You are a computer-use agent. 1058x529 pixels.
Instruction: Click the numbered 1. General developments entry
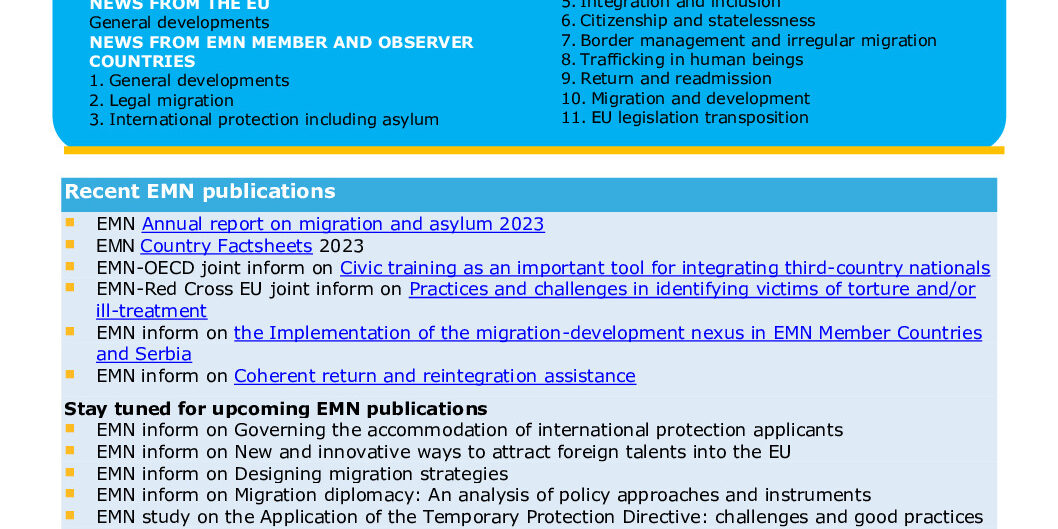pos(189,81)
